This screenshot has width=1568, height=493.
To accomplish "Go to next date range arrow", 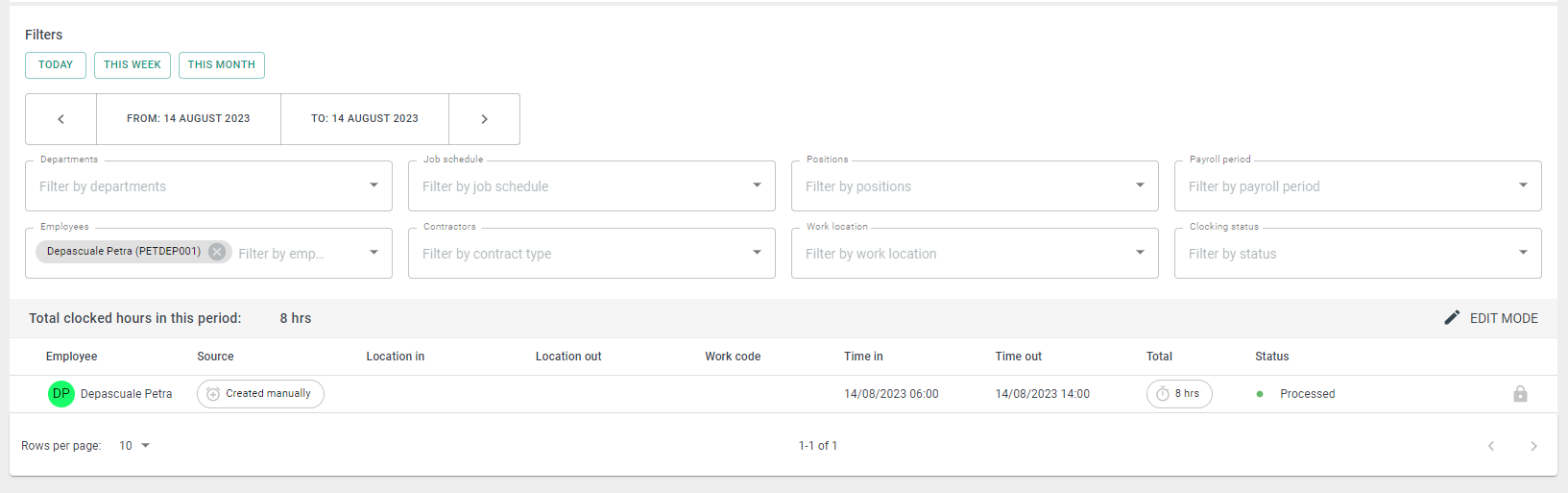I will (x=484, y=119).
